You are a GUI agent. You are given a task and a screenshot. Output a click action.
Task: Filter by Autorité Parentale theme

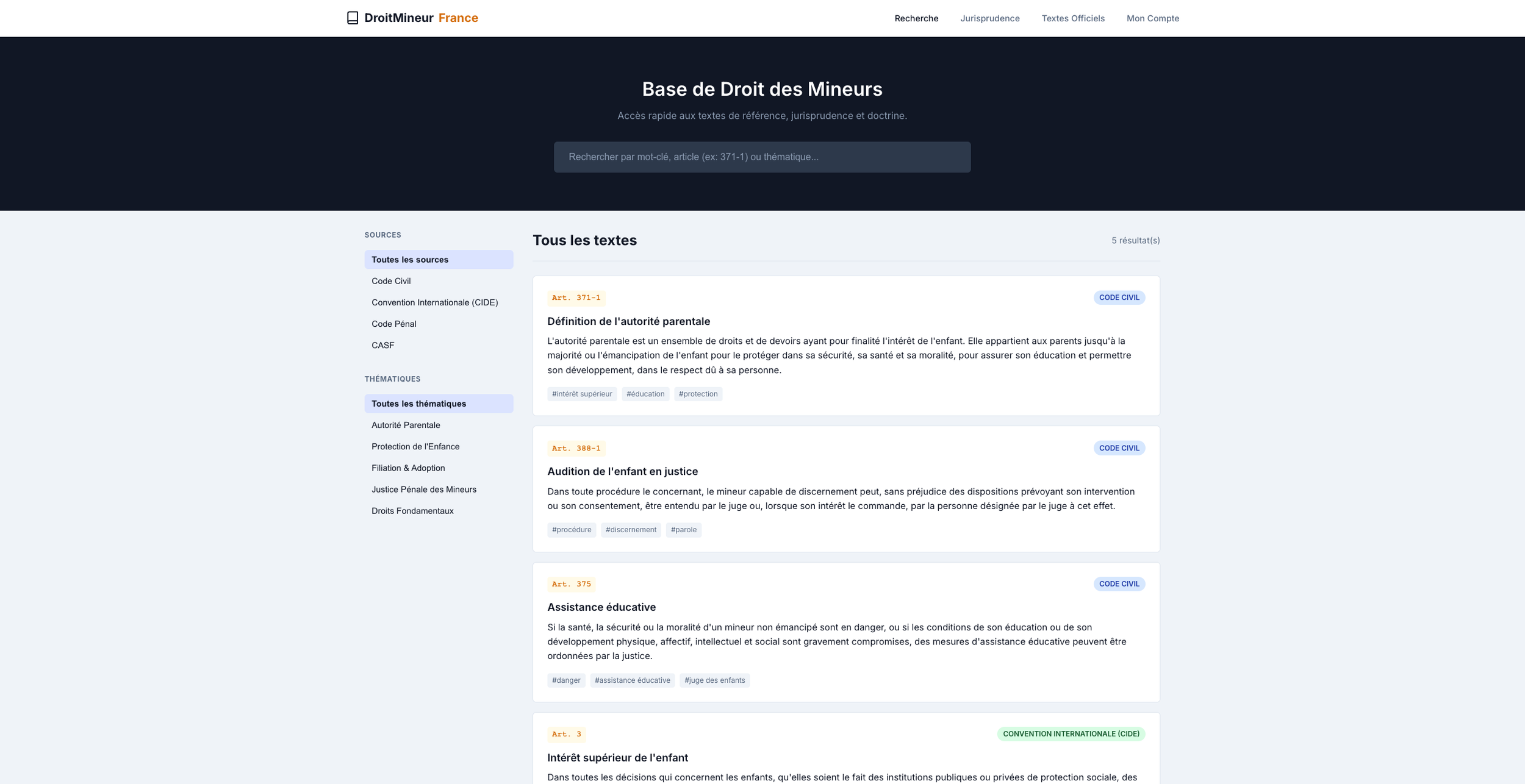point(406,425)
